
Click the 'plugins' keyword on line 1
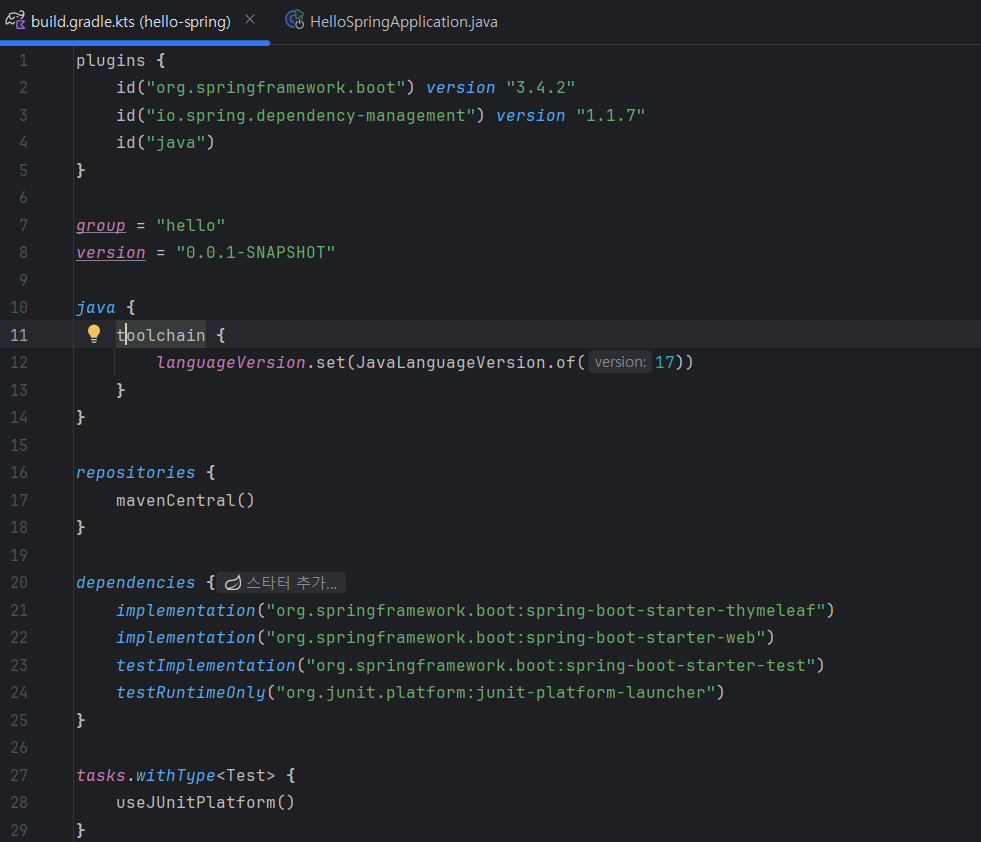coord(111,61)
